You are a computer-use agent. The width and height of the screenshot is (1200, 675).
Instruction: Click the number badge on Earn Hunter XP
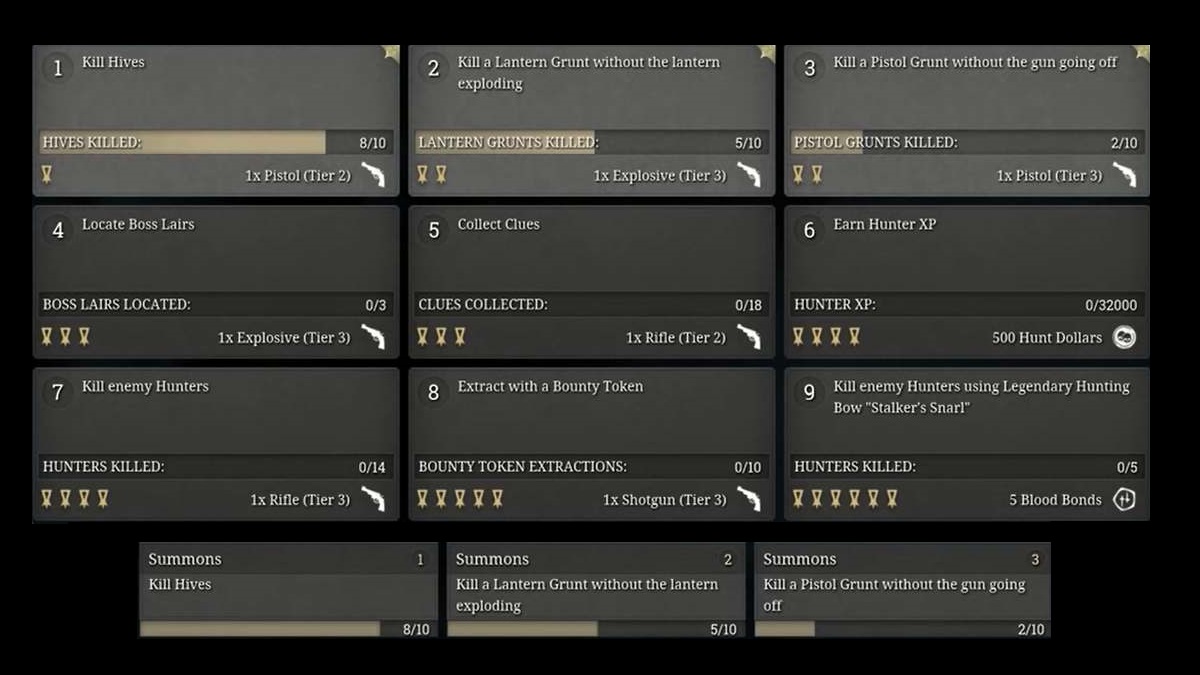point(808,230)
